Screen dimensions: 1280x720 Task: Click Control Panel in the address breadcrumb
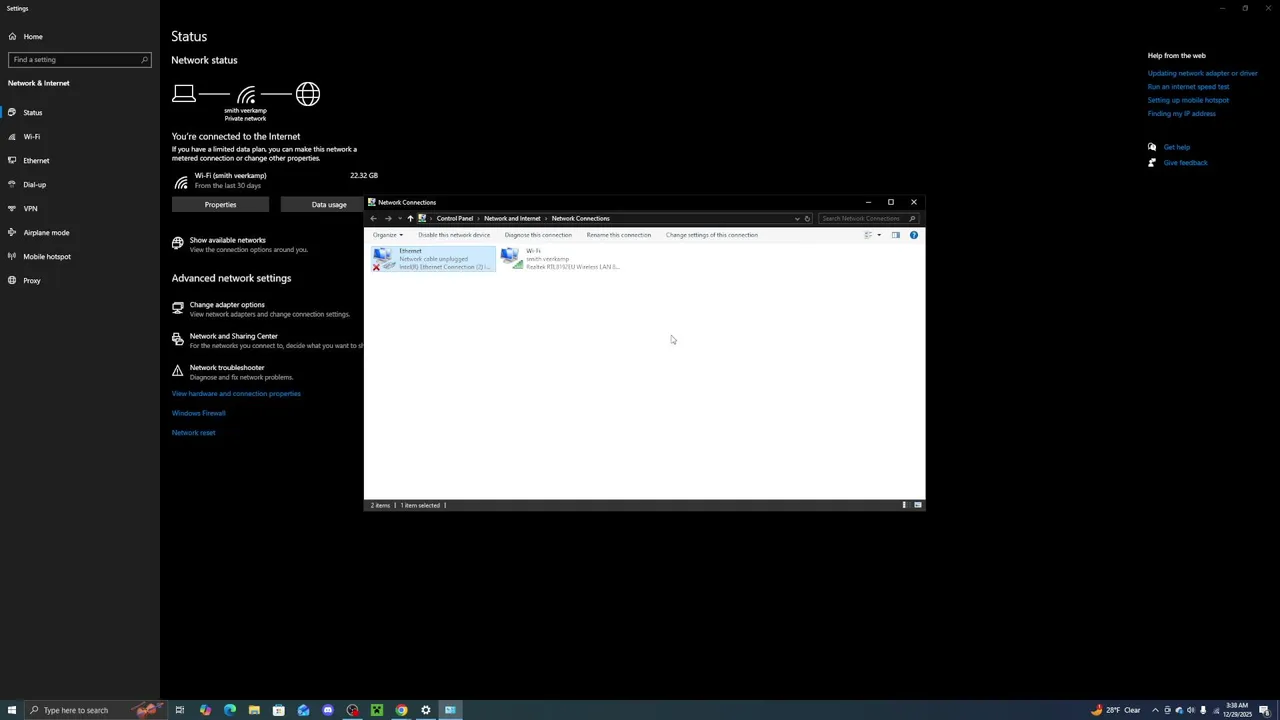click(455, 218)
